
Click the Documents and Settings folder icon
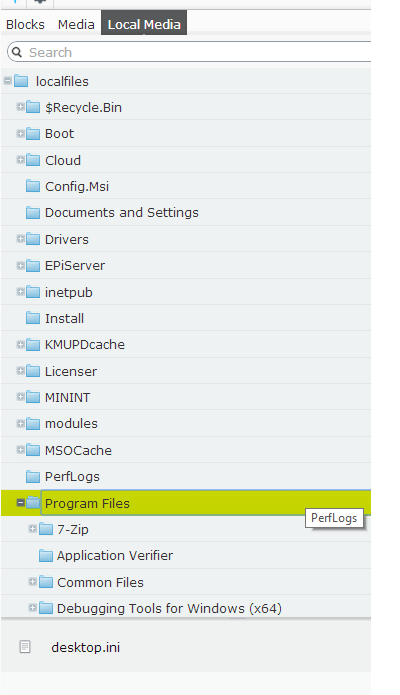coord(33,213)
